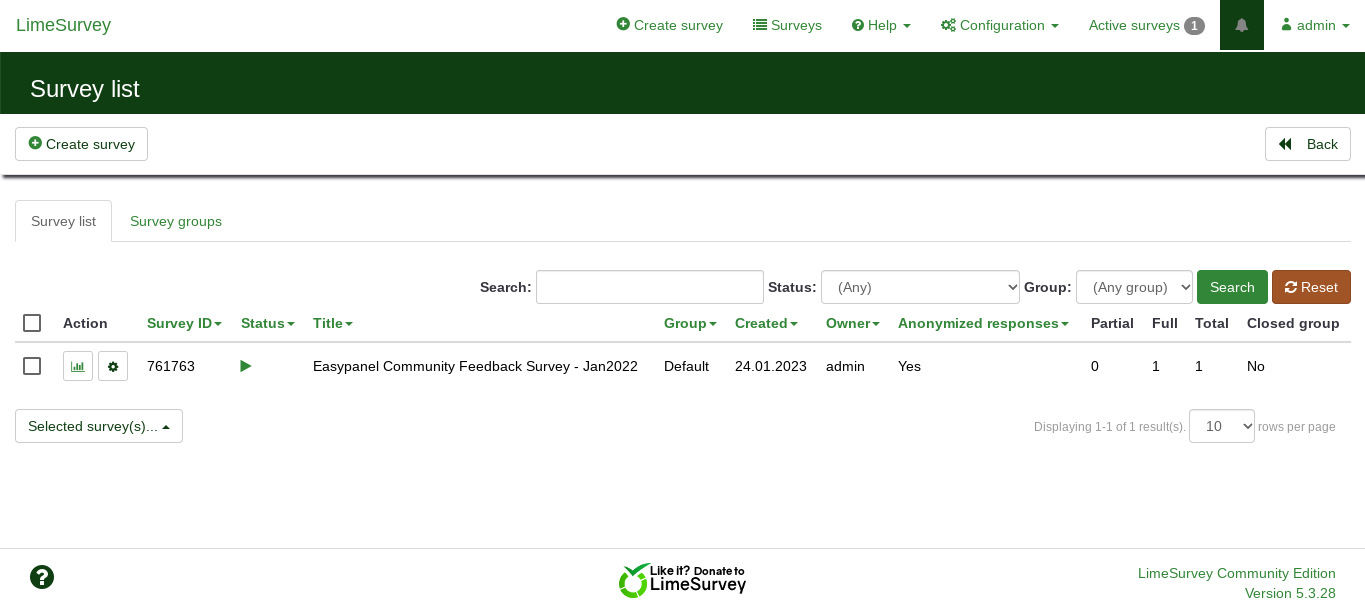Viewport: 1365px width, 611px height.
Task: Open the help question mark icon at bottom
Action: (42, 577)
